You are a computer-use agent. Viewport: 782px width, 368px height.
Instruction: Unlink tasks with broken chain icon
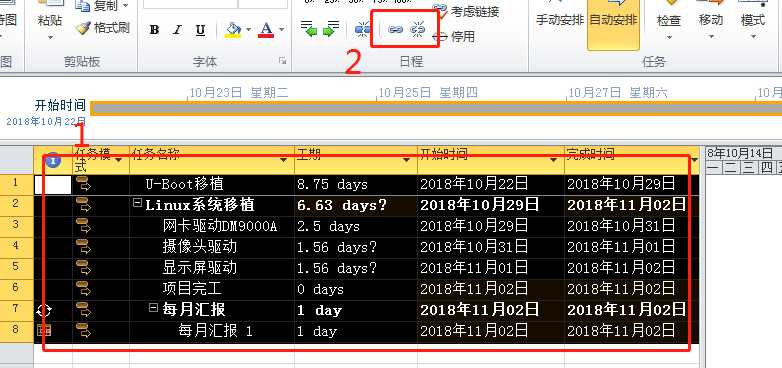(x=417, y=30)
